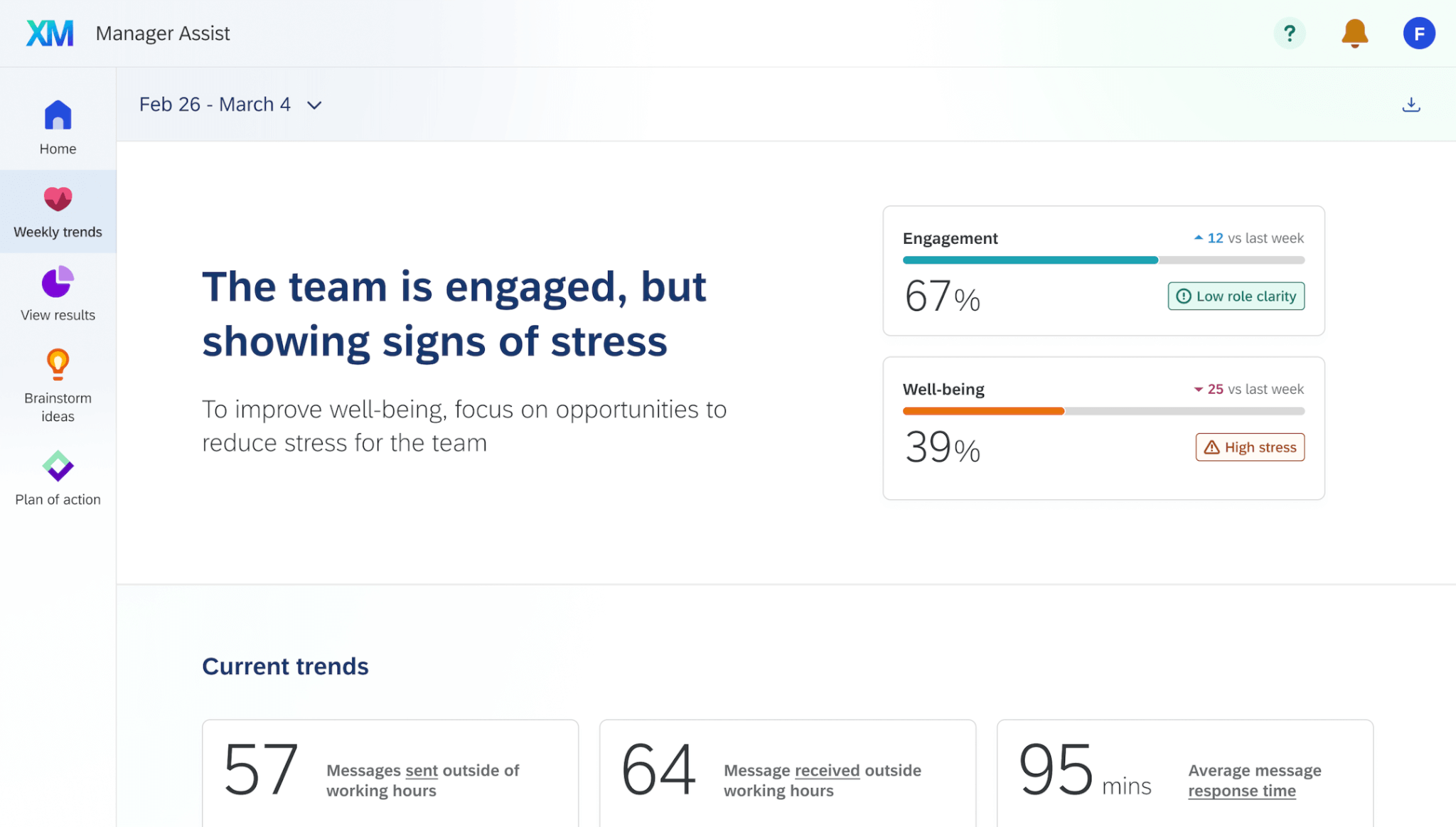
Task: Click the 67% engagement value
Action: tap(942, 296)
